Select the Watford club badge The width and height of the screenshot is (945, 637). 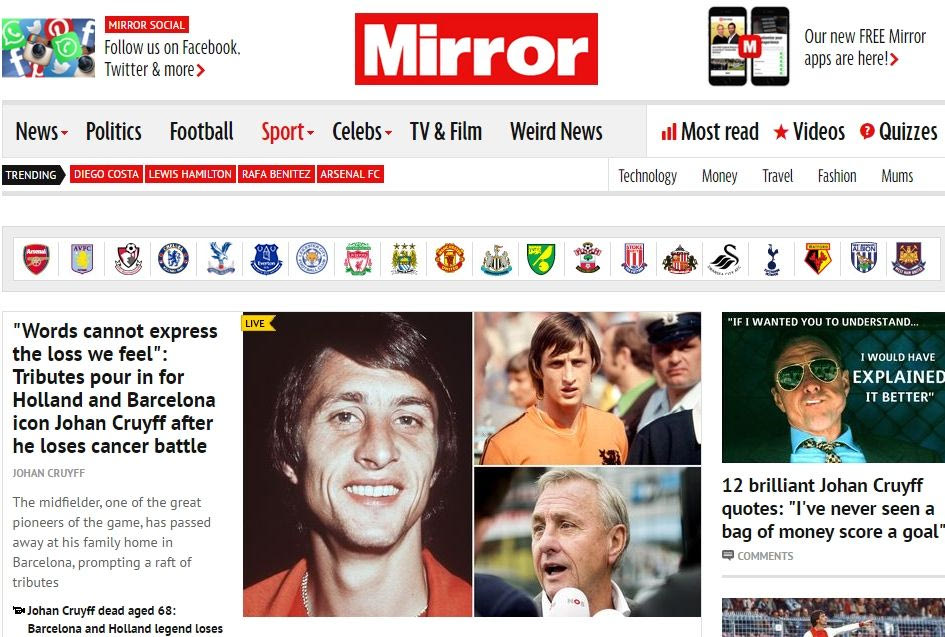click(818, 259)
